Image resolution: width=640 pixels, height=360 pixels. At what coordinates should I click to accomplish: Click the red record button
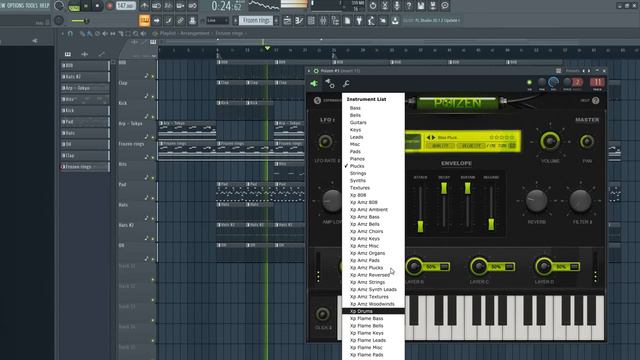109,6
